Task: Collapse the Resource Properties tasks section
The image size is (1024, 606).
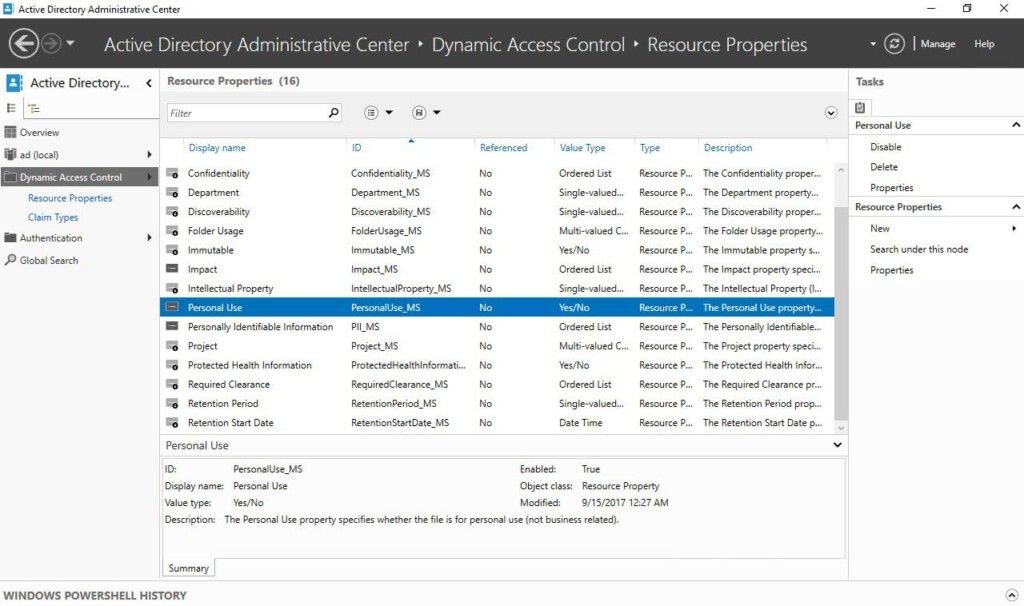Action: coord(1016,206)
